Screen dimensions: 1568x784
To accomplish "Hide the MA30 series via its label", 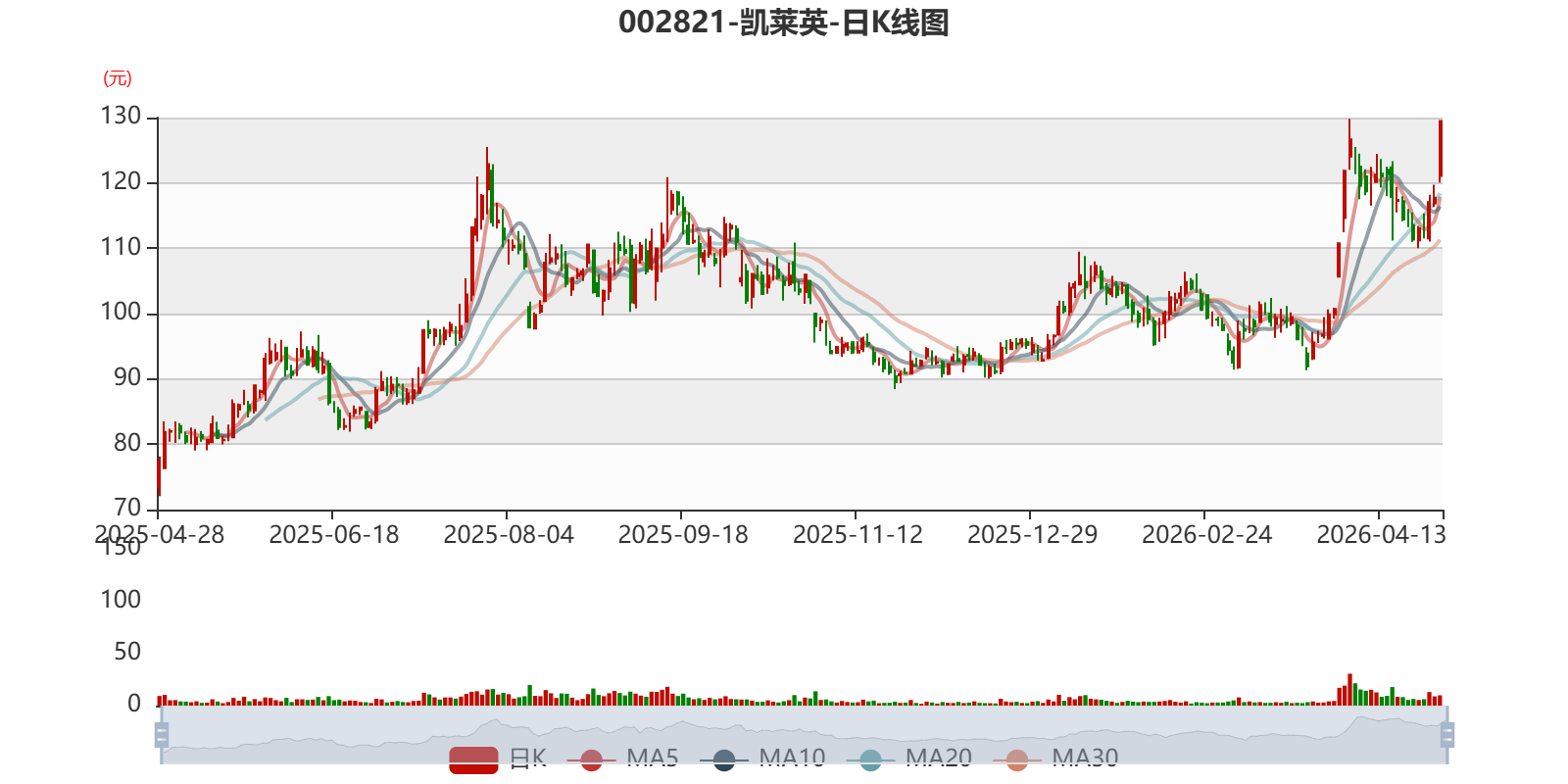I will 1085,758.
